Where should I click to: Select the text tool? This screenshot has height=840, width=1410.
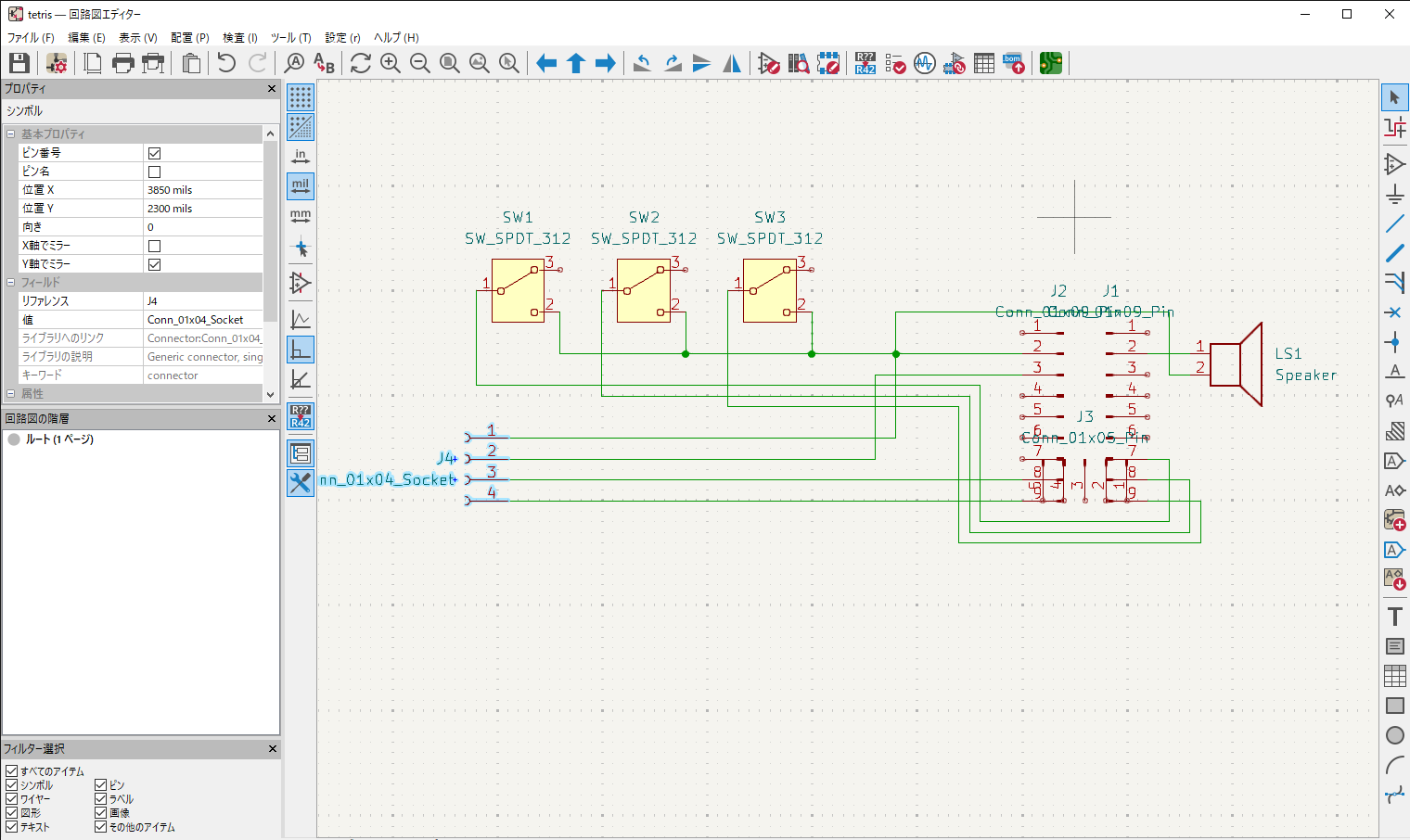[1394, 617]
